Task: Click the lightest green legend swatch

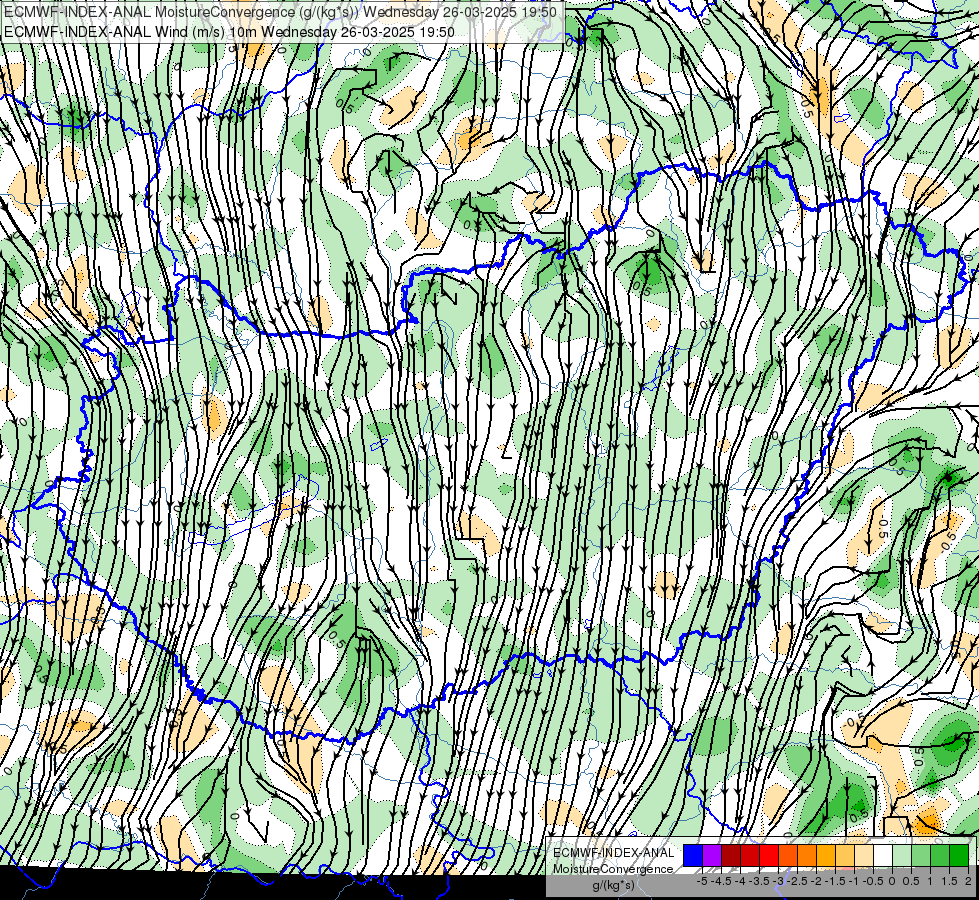Action: (x=902, y=856)
